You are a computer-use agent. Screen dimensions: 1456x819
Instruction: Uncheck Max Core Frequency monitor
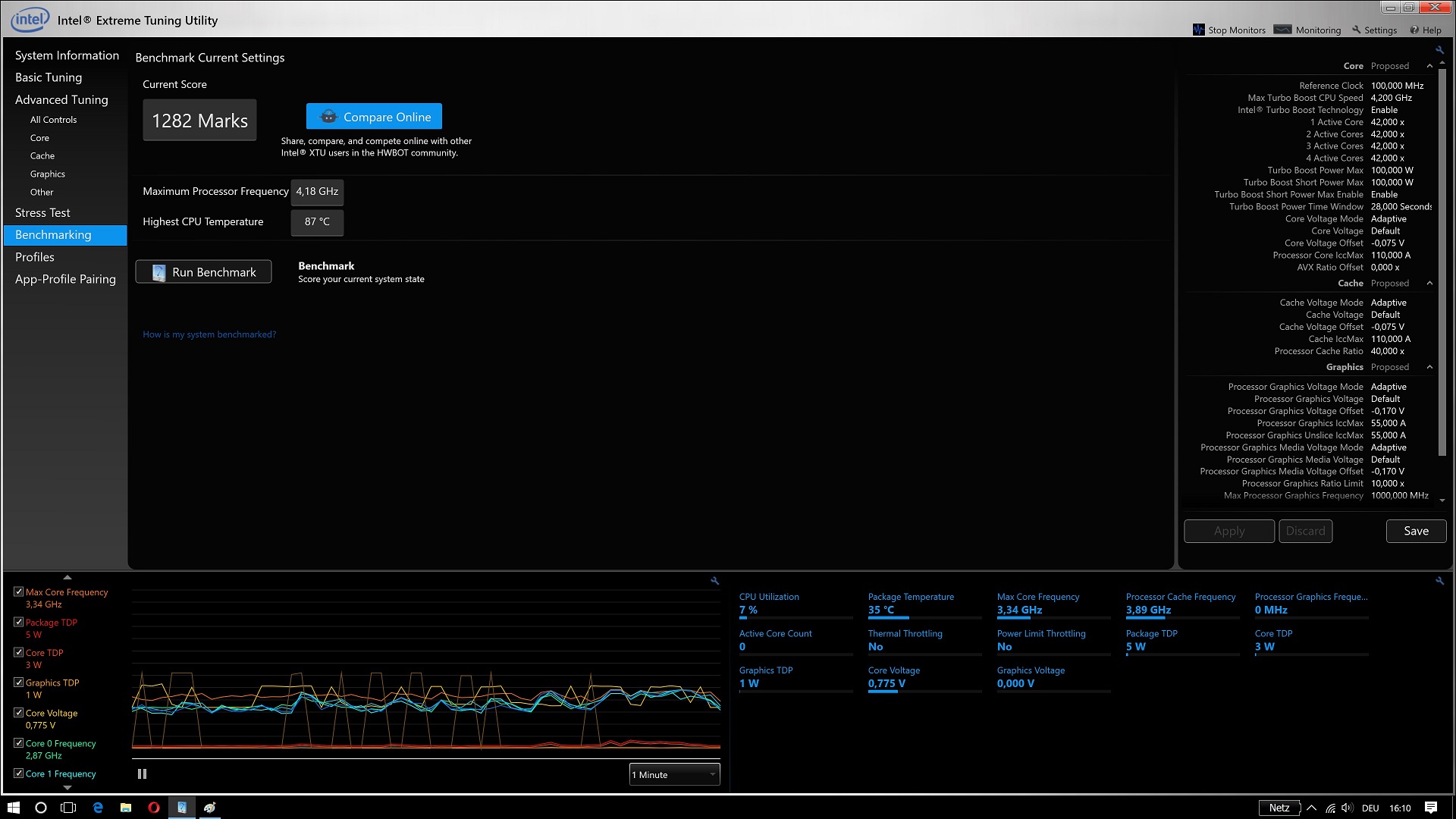click(19, 591)
